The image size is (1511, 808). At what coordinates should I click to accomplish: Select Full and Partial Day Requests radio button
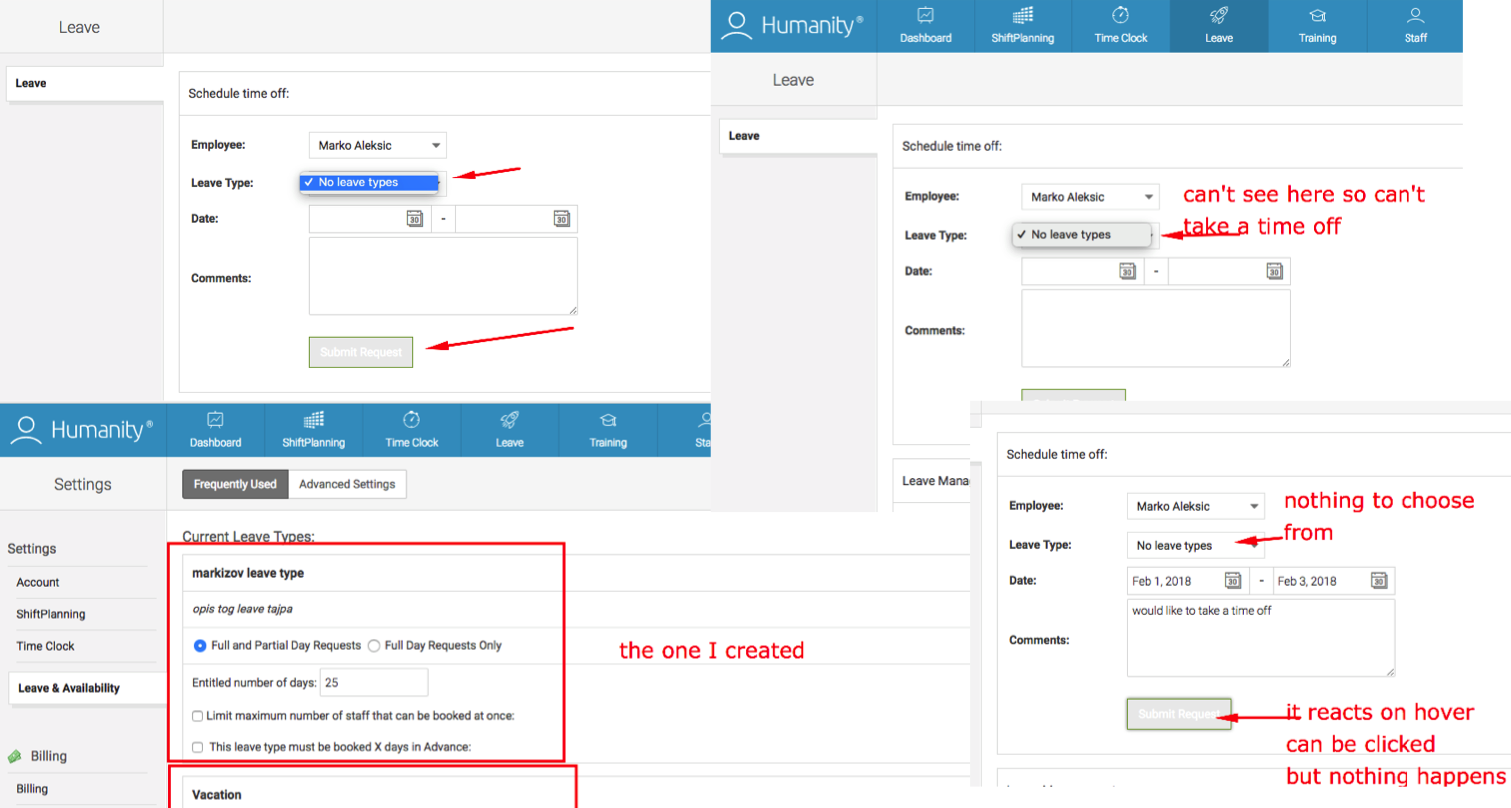click(x=201, y=646)
